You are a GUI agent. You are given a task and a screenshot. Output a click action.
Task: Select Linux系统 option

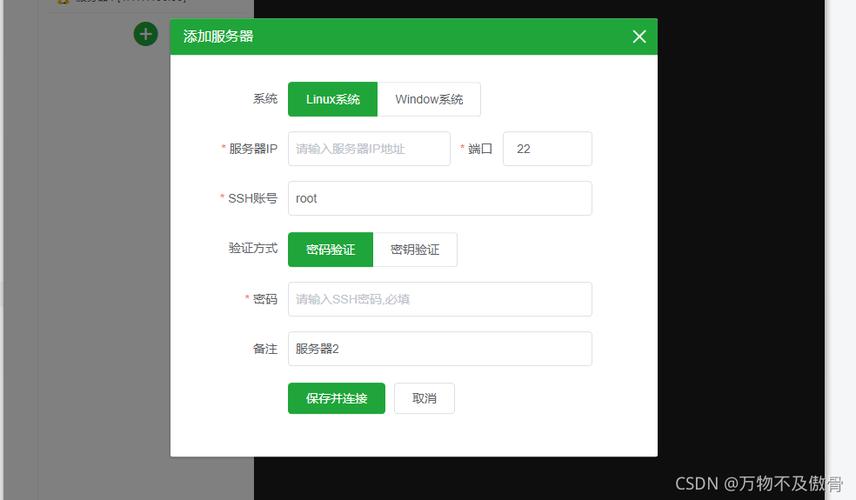coord(332,99)
